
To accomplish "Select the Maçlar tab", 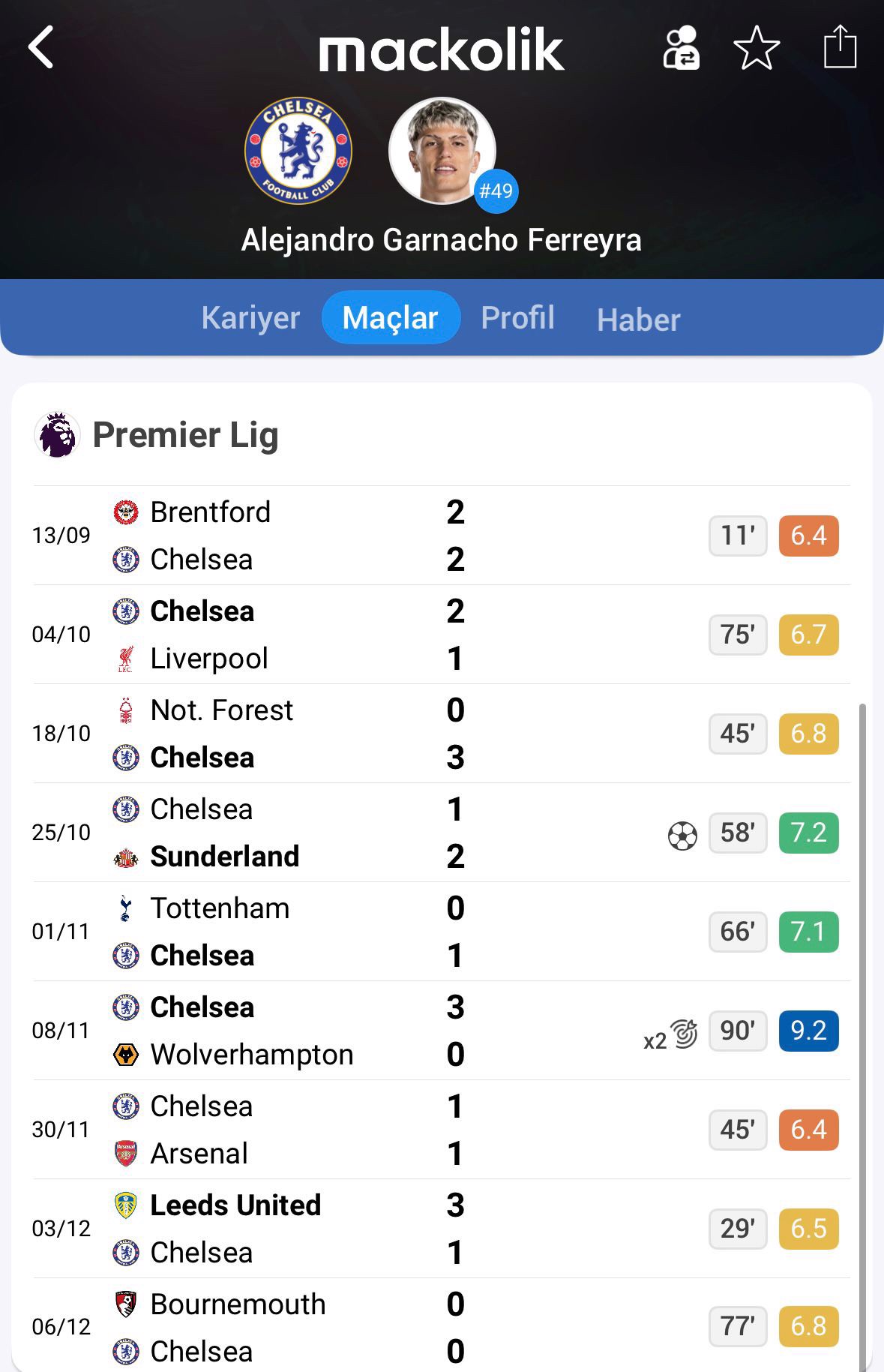I will (390, 318).
